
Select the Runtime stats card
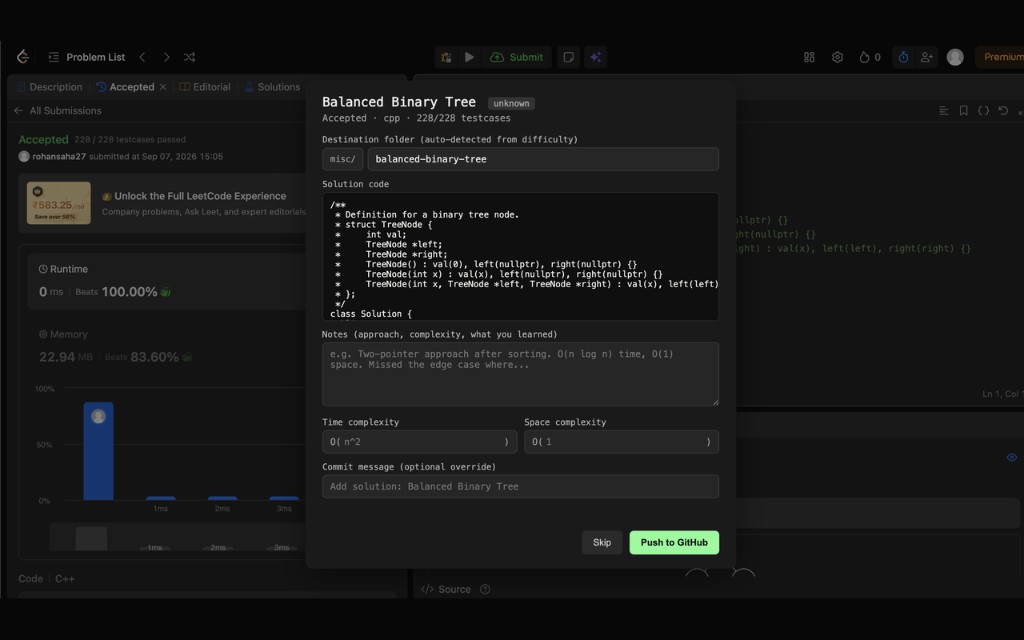point(167,281)
